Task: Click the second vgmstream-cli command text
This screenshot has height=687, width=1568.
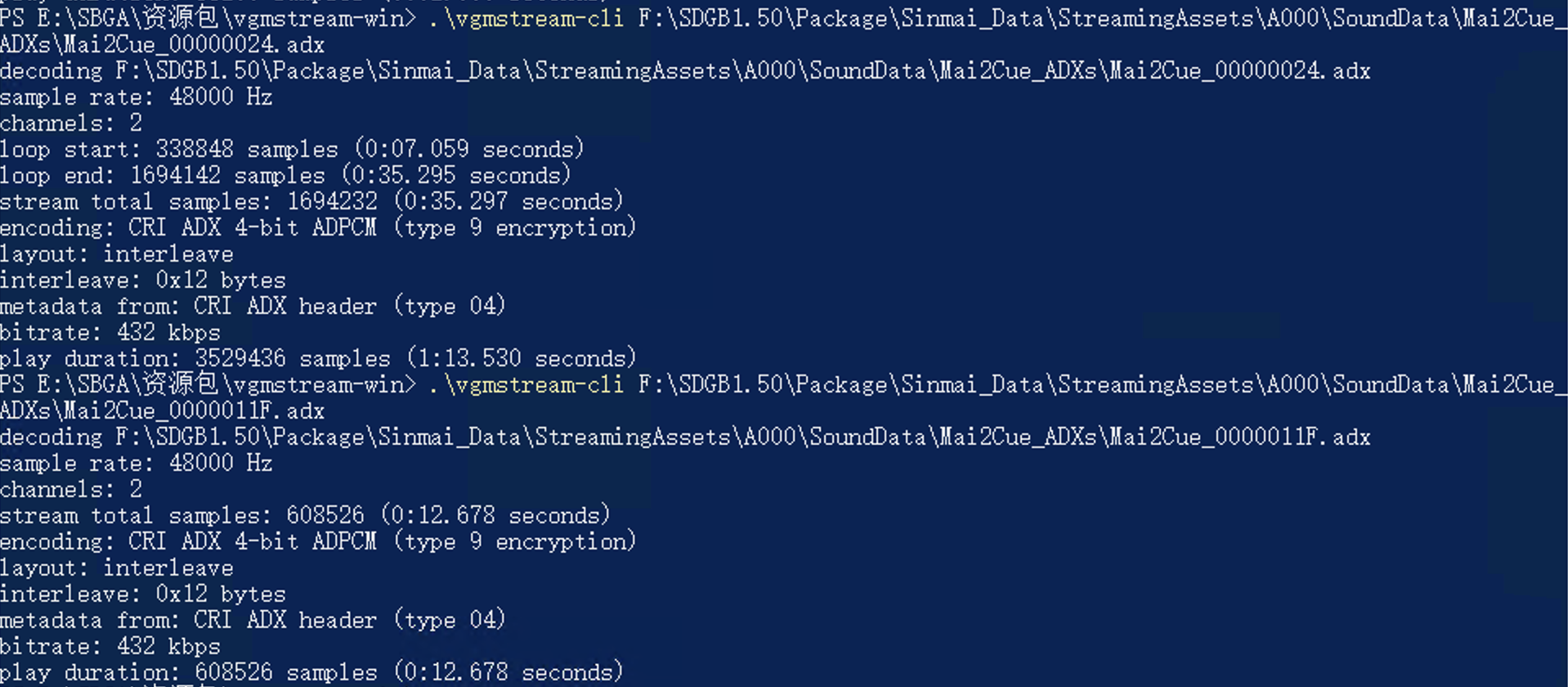Action: 525,384
